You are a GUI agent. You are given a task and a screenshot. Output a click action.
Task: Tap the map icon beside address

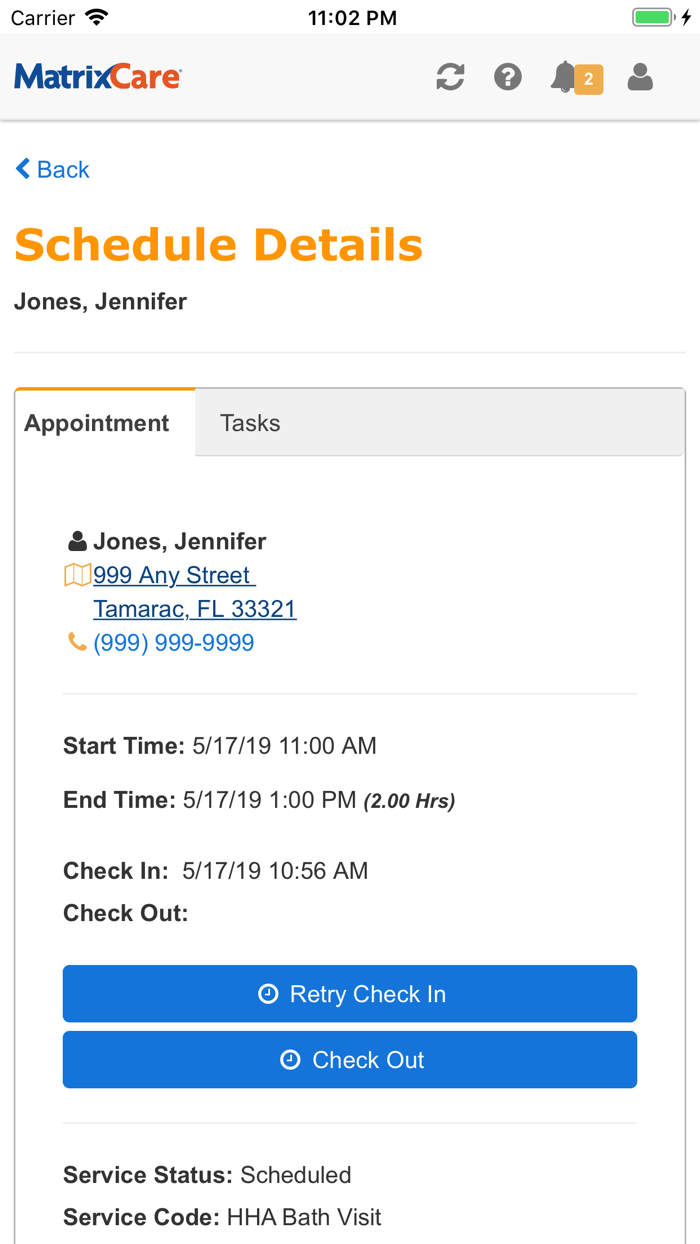click(77, 575)
